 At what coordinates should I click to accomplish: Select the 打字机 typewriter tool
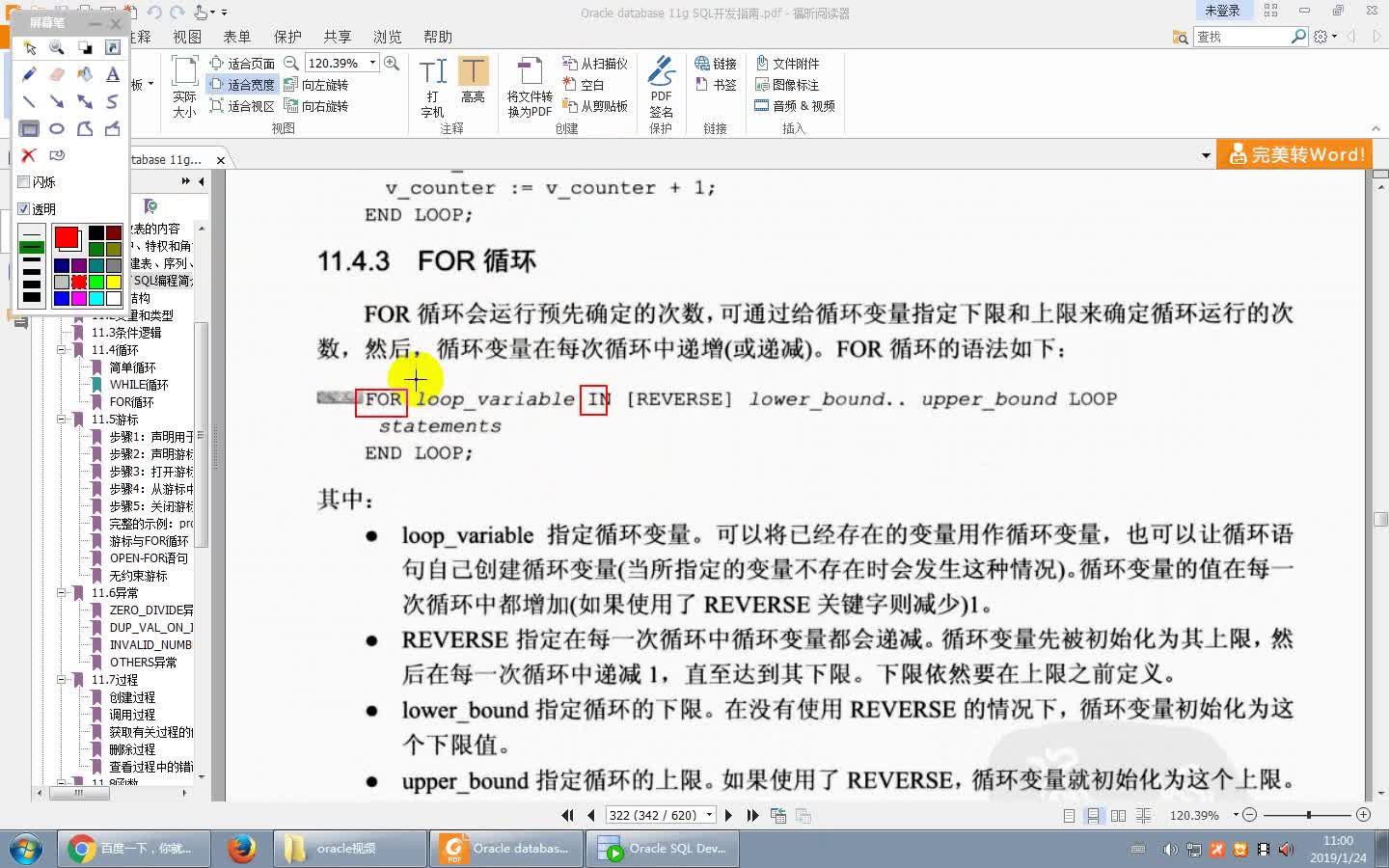click(x=431, y=85)
